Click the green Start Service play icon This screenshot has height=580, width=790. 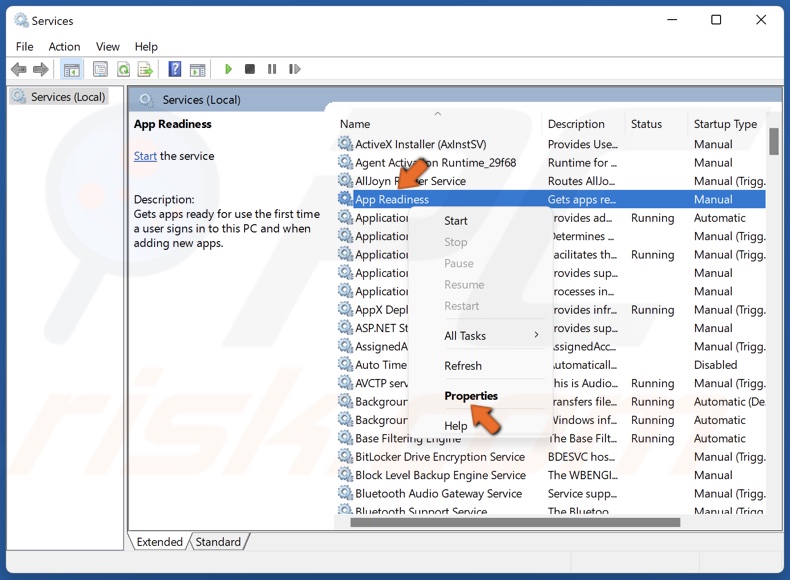[x=228, y=69]
